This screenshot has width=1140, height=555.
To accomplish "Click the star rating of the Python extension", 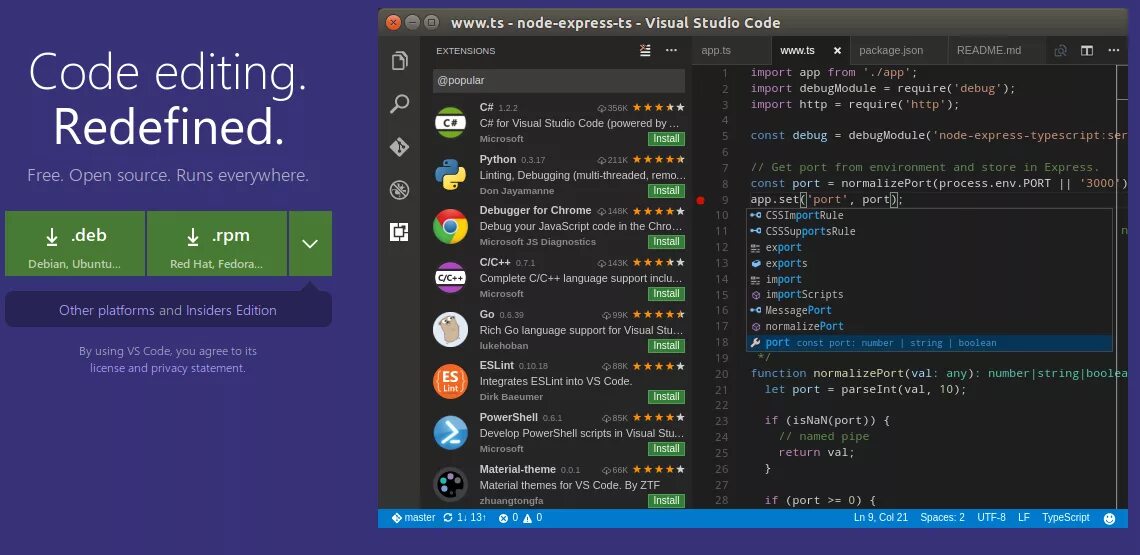I will (x=659, y=159).
